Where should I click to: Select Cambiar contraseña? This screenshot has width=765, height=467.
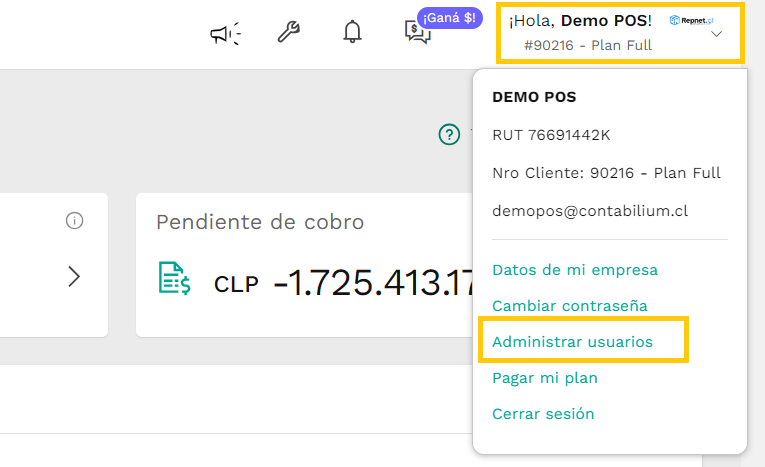point(570,306)
